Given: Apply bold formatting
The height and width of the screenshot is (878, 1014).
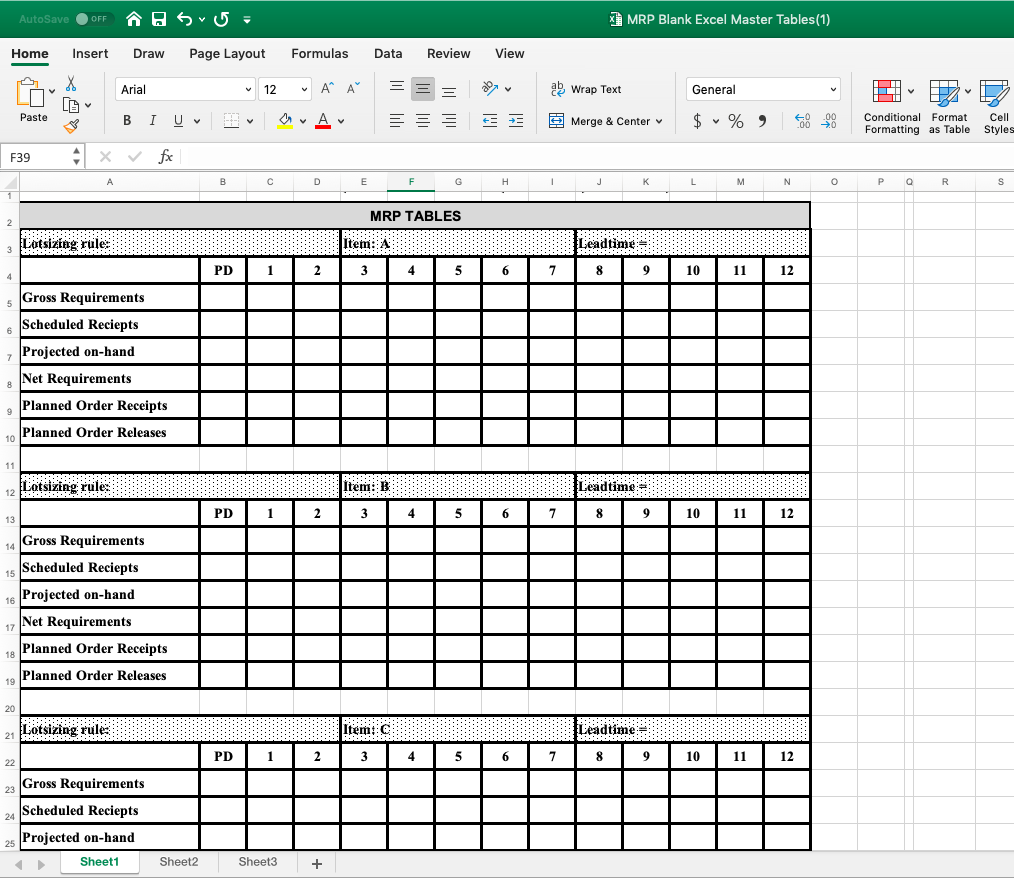Looking at the screenshot, I should 126,119.
